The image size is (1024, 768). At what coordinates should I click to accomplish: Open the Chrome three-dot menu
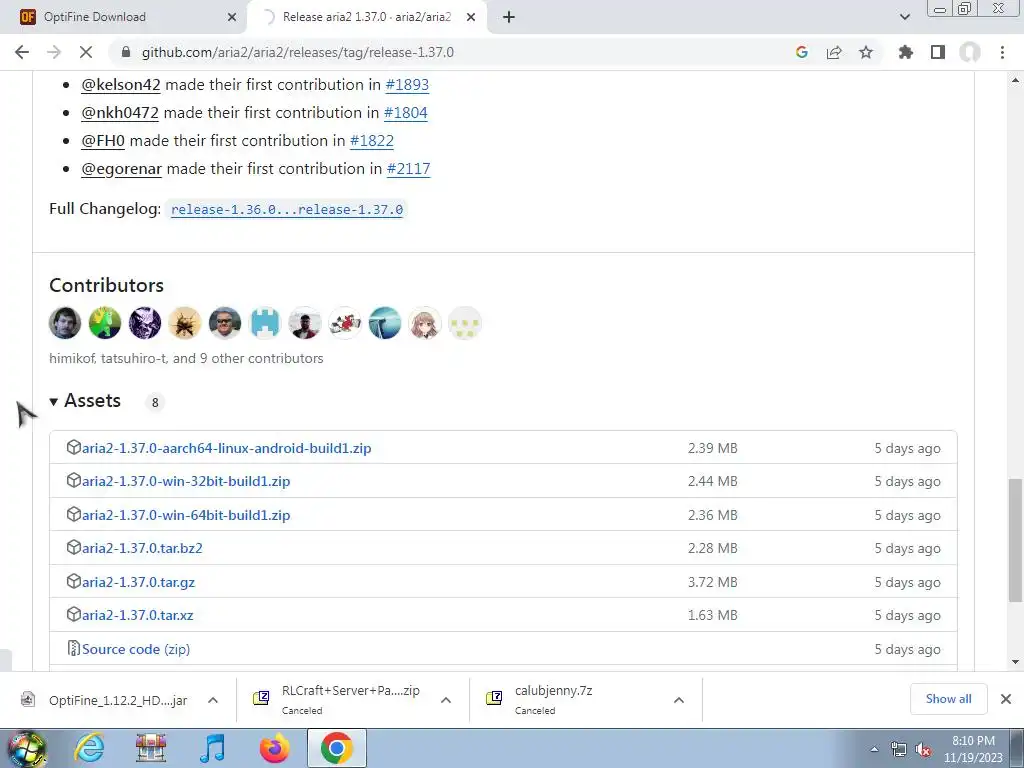[x=1002, y=52]
